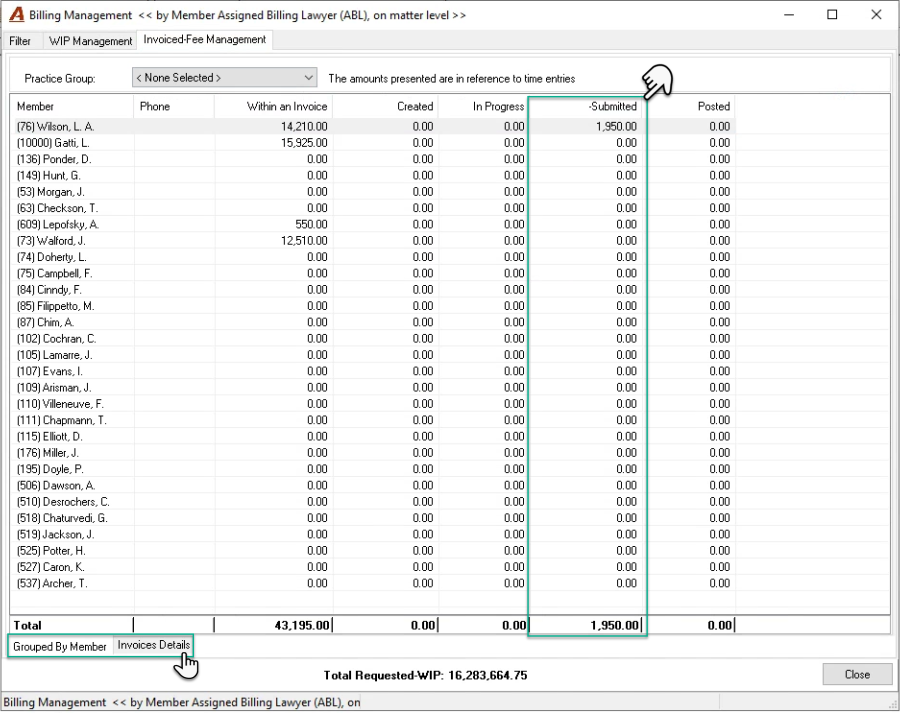900x713 pixels.
Task: Select member (110) Villeneuve, F.
Action: pos(60,404)
